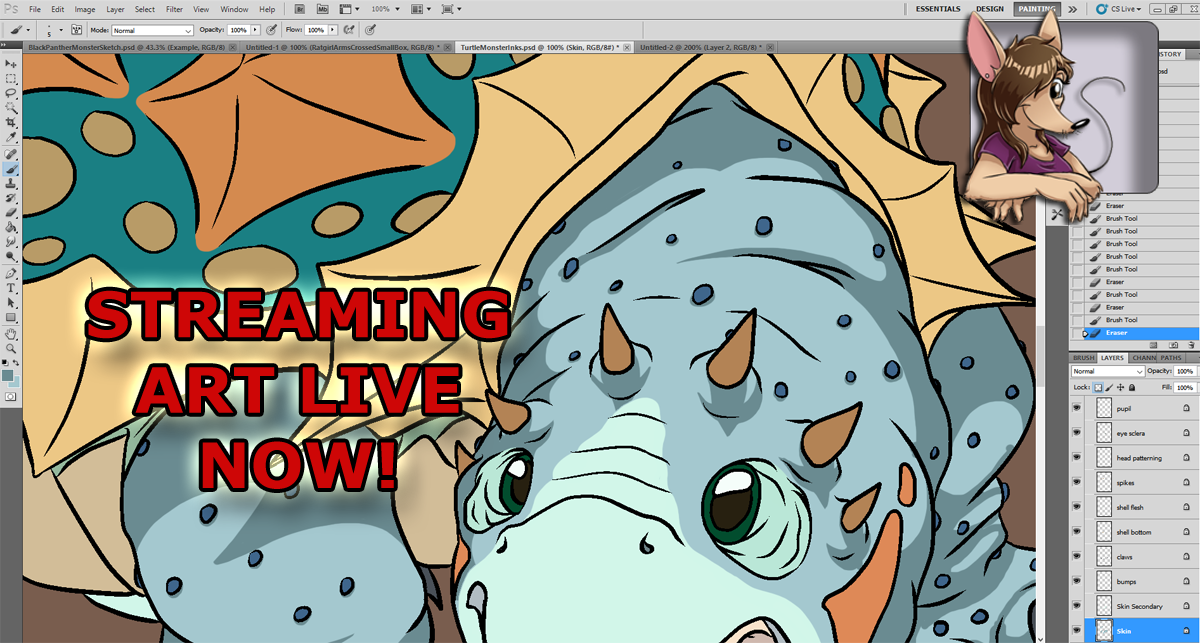Show more workspaces chevron
The width and height of the screenshot is (1200, 643).
click(x=1072, y=9)
